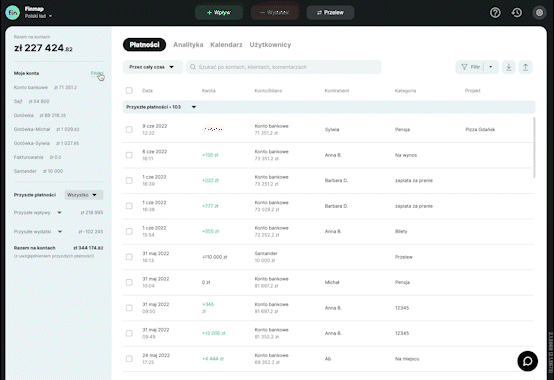The width and height of the screenshot is (554, 380).
Task: Click the Przelew transfer button
Action: click(x=330, y=13)
